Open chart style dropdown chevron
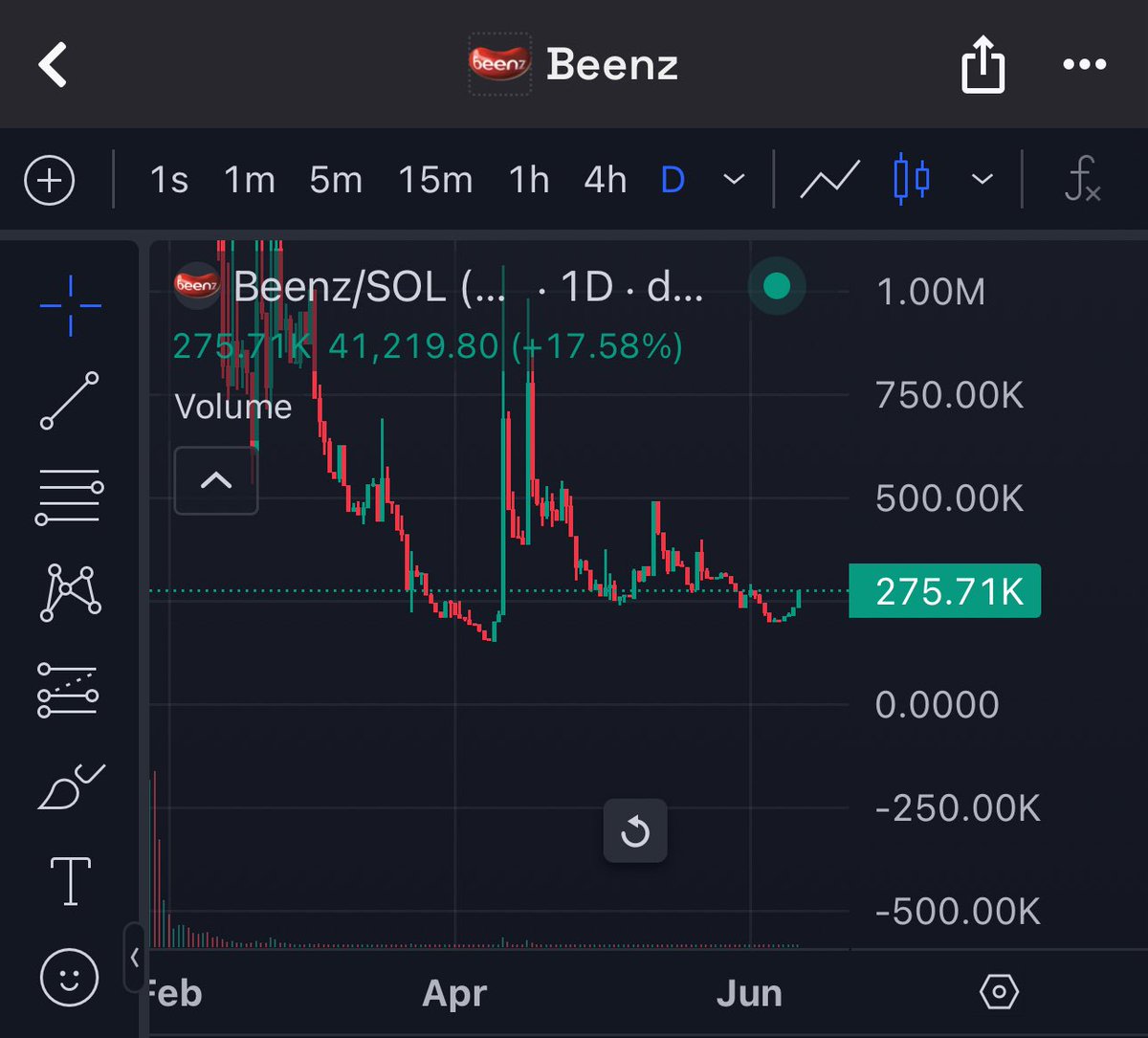The image size is (1148, 1038). click(981, 179)
